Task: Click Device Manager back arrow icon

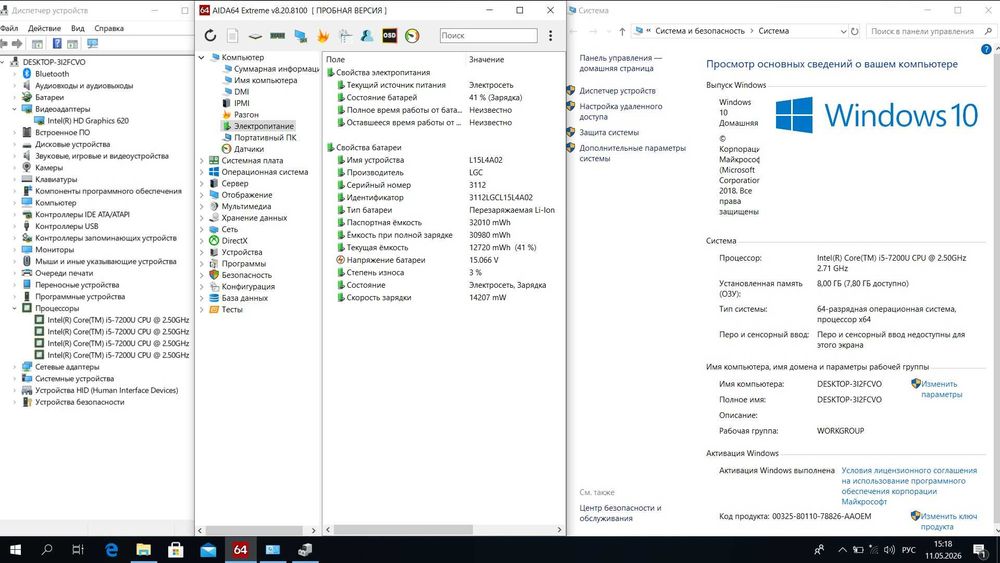Action: pyautogui.click(x=4, y=43)
